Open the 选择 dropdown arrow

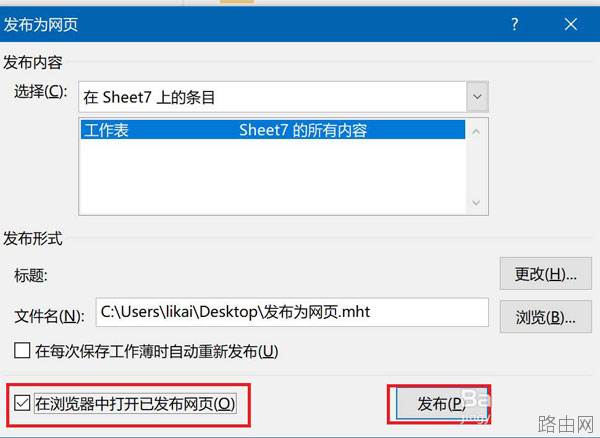point(477,97)
